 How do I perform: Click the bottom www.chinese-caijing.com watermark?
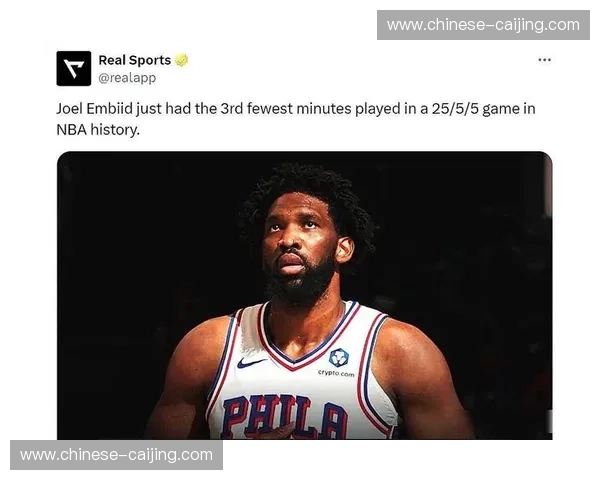click(x=116, y=455)
